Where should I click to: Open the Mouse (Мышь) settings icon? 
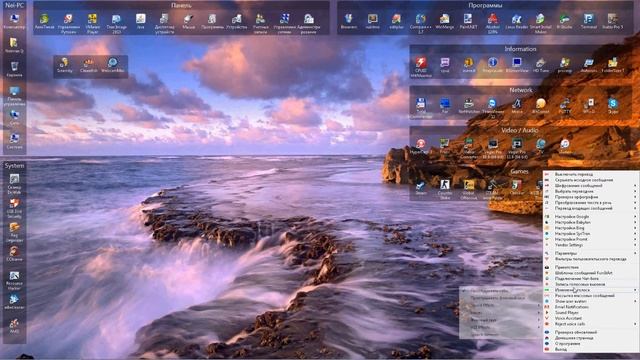coord(188,21)
